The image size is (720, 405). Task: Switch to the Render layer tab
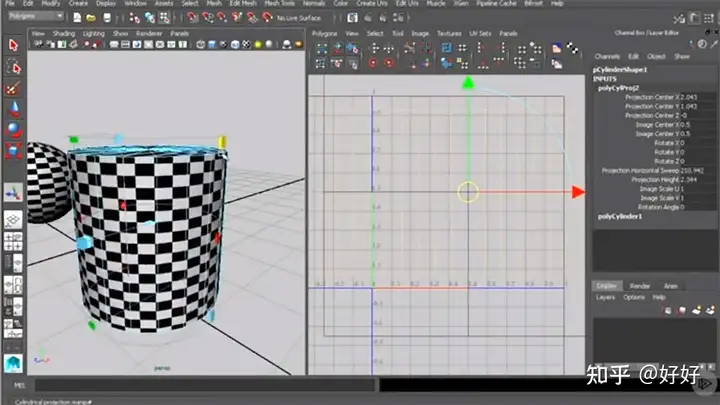point(639,286)
